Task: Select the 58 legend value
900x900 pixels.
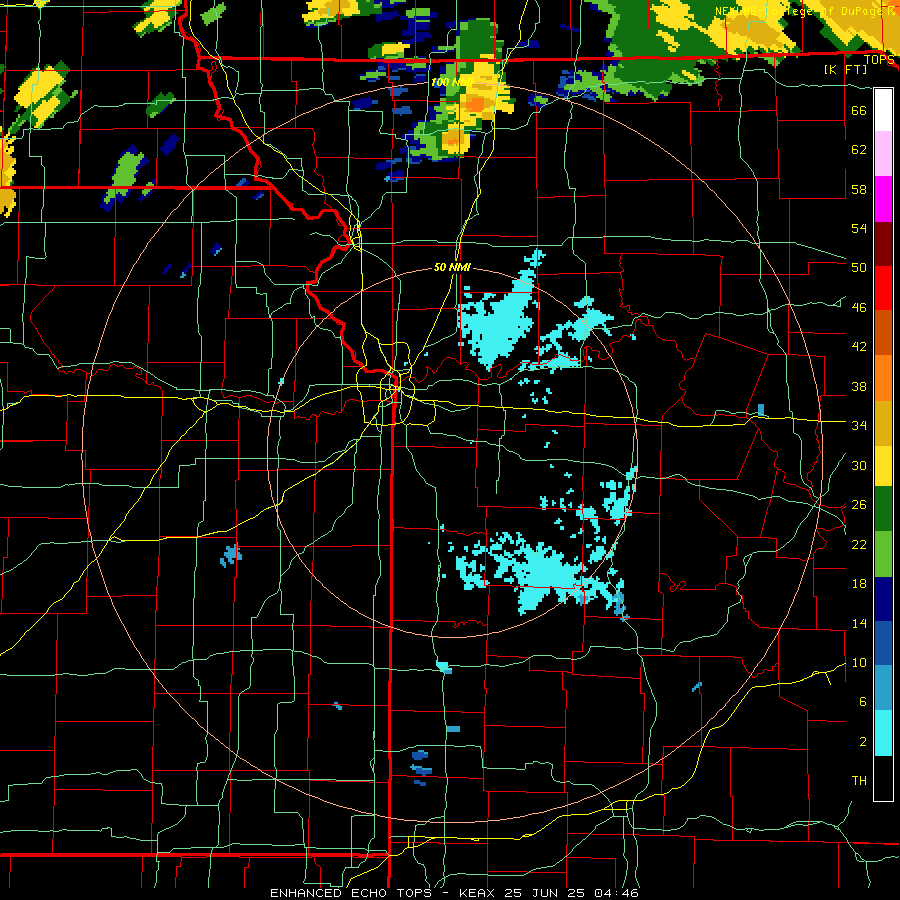Action: pyautogui.click(x=859, y=189)
